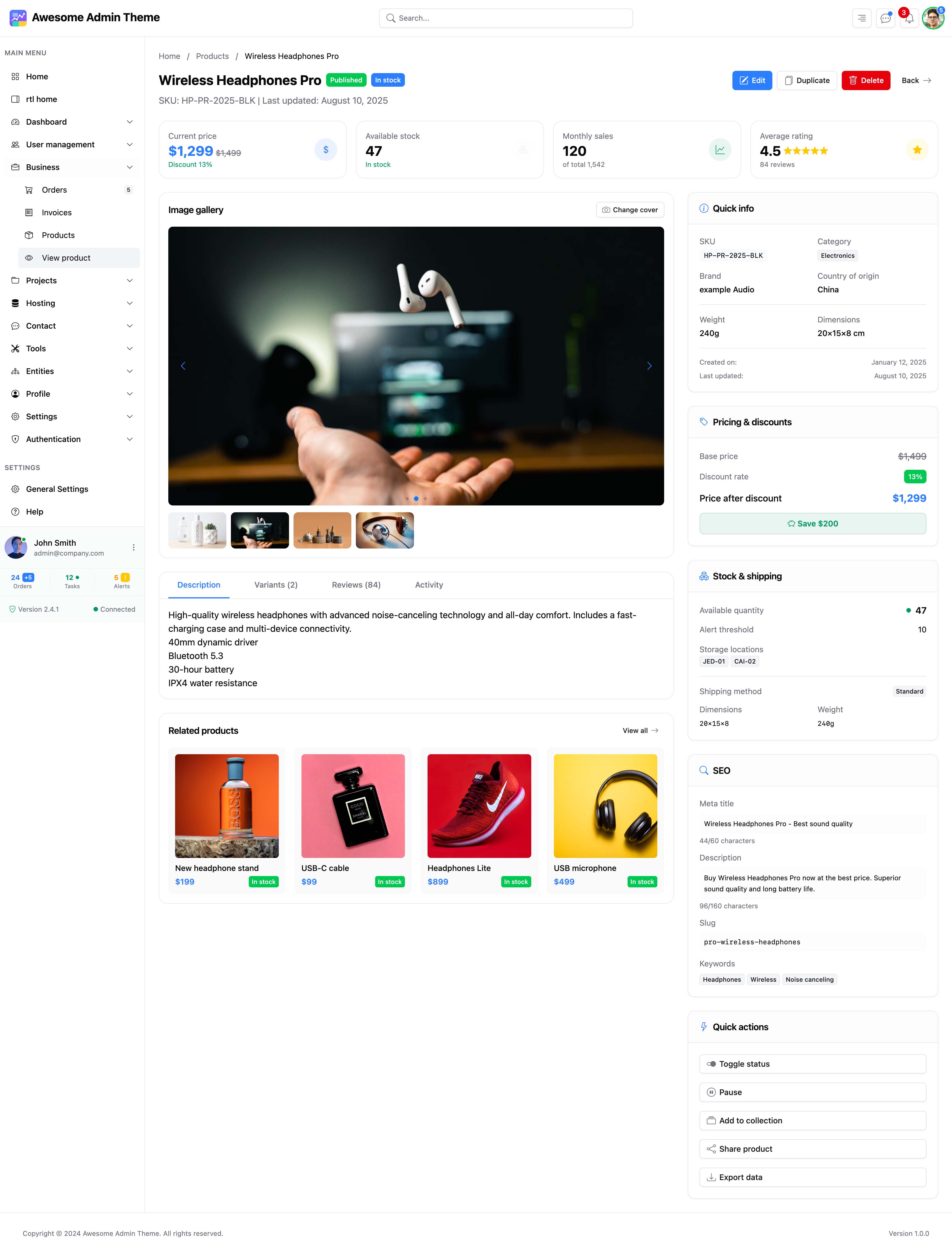Collapse the Business menu chevron
The width and height of the screenshot is (952, 1254).
(x=130, y=167)
